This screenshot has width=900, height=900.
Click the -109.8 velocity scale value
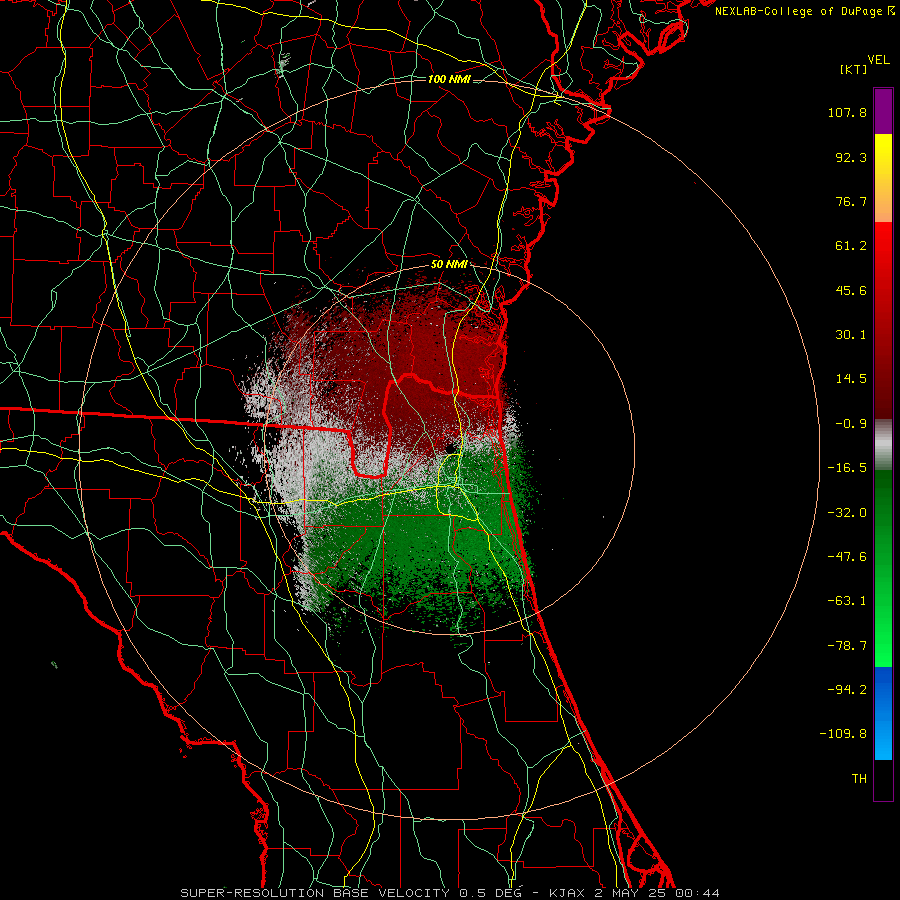coord(843,734)
